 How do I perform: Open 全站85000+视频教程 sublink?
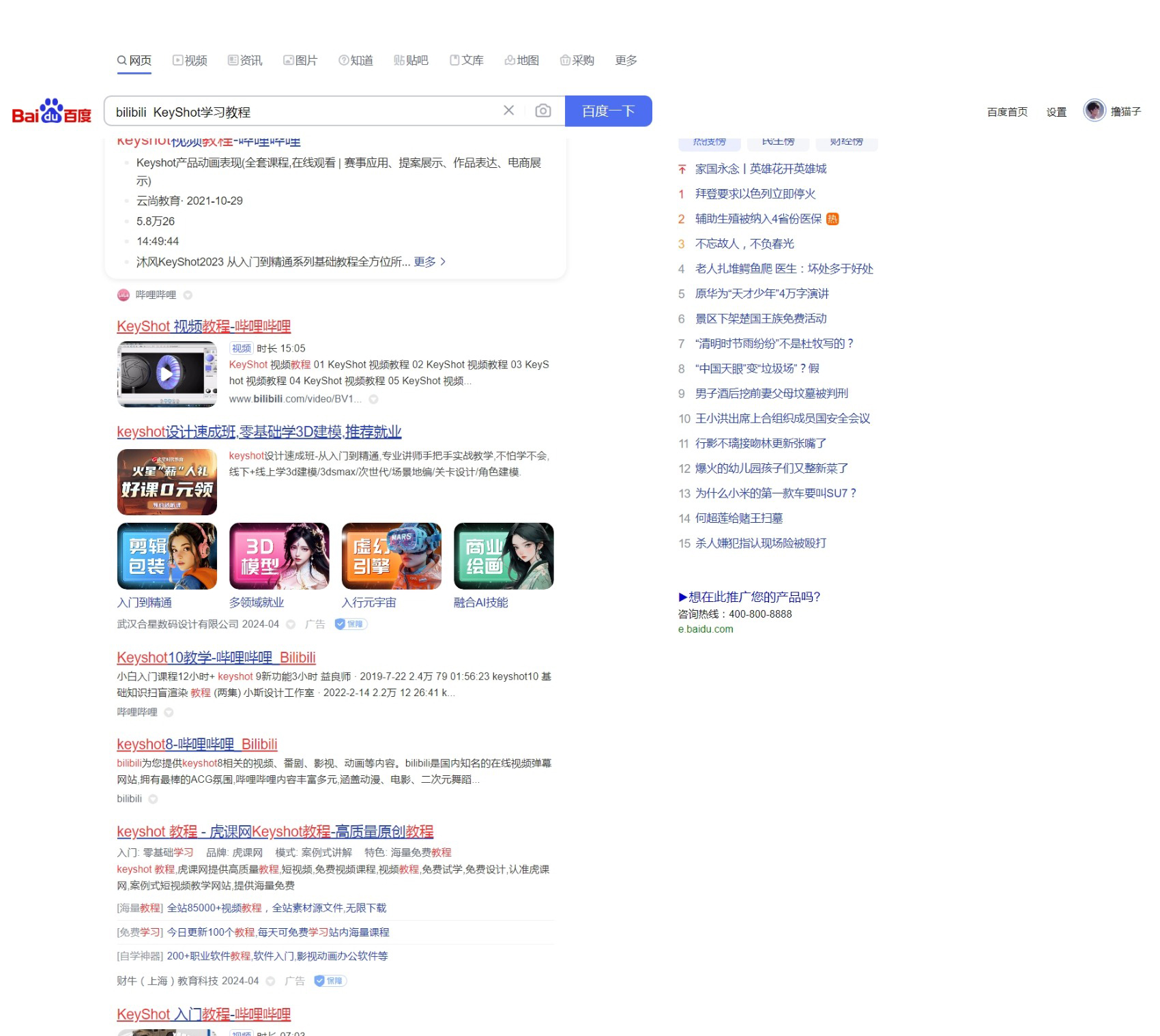276,908
